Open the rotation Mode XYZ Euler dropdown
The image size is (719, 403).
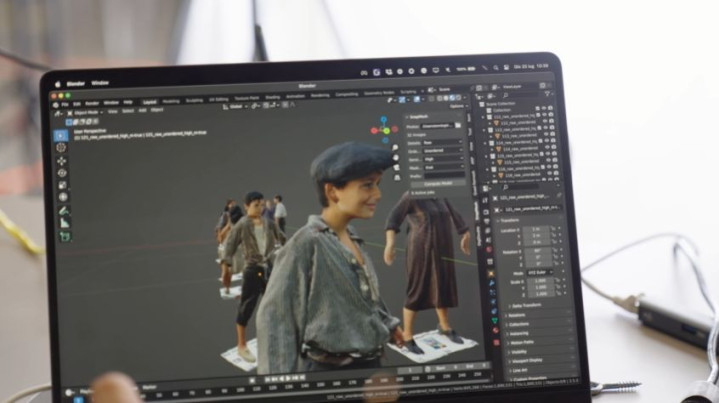pos(538,272)
